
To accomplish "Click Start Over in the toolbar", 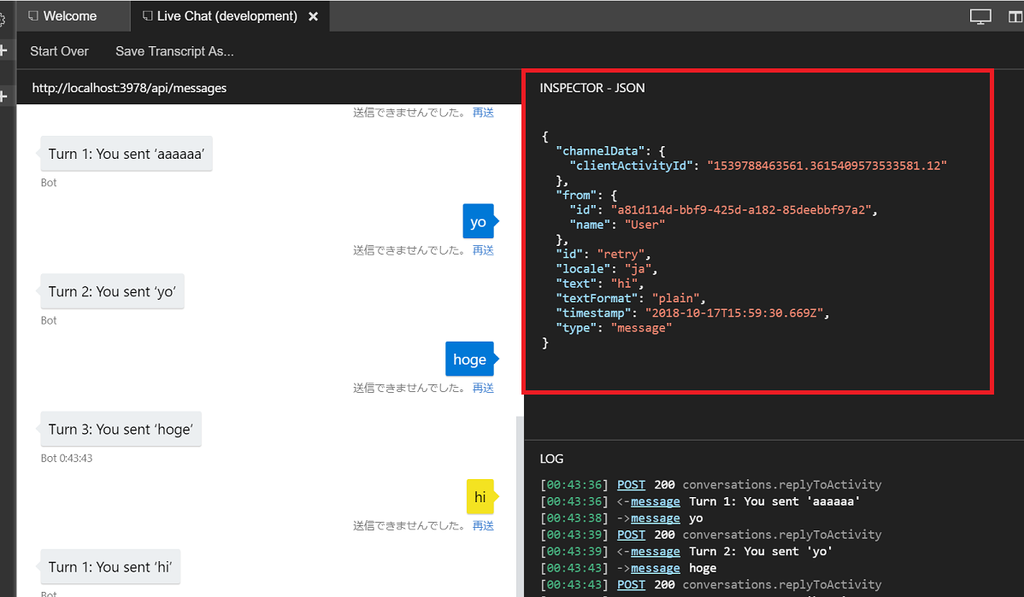I will (x=59, y=51).
